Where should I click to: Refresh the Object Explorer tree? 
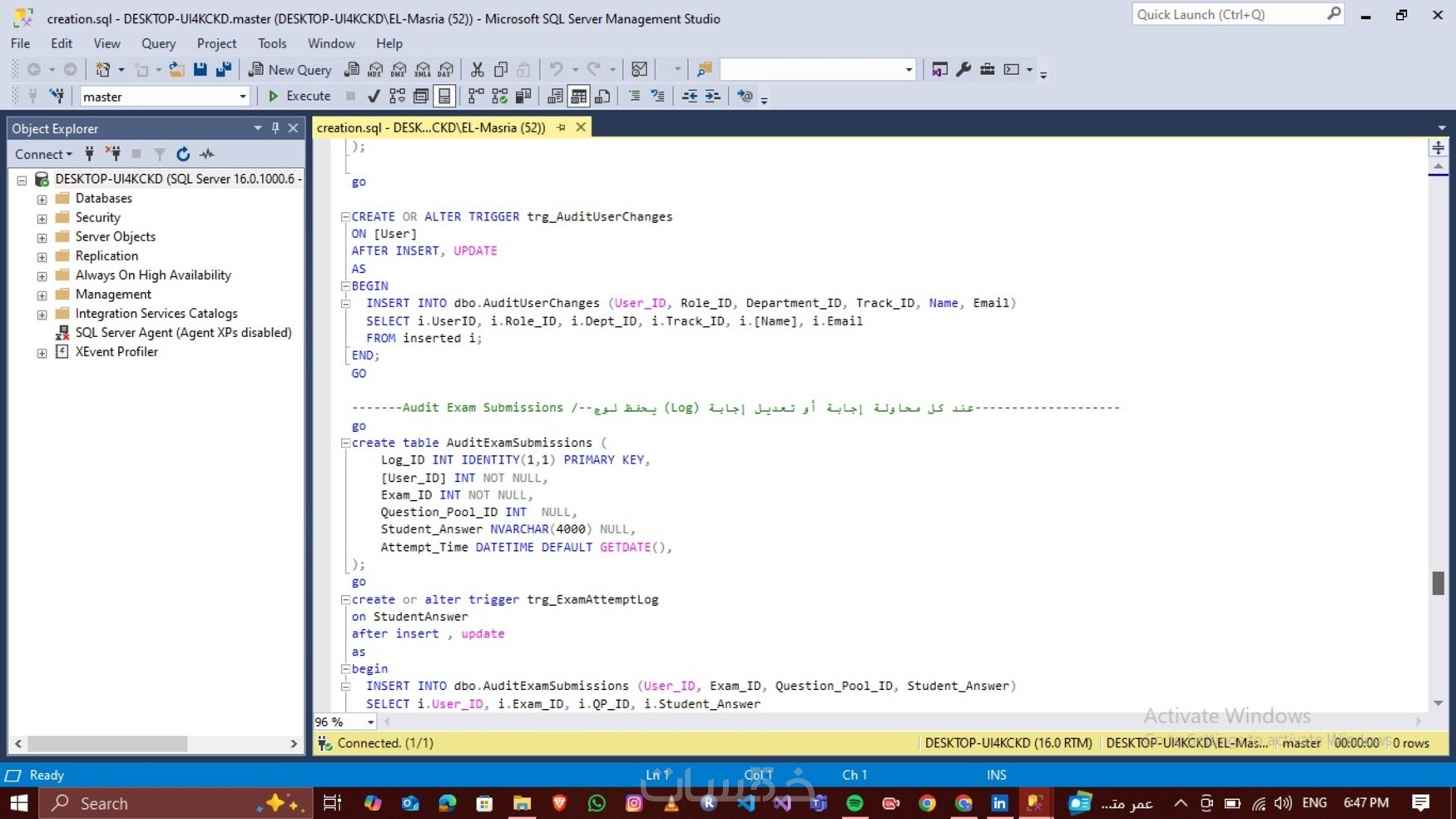click(183, 154)
